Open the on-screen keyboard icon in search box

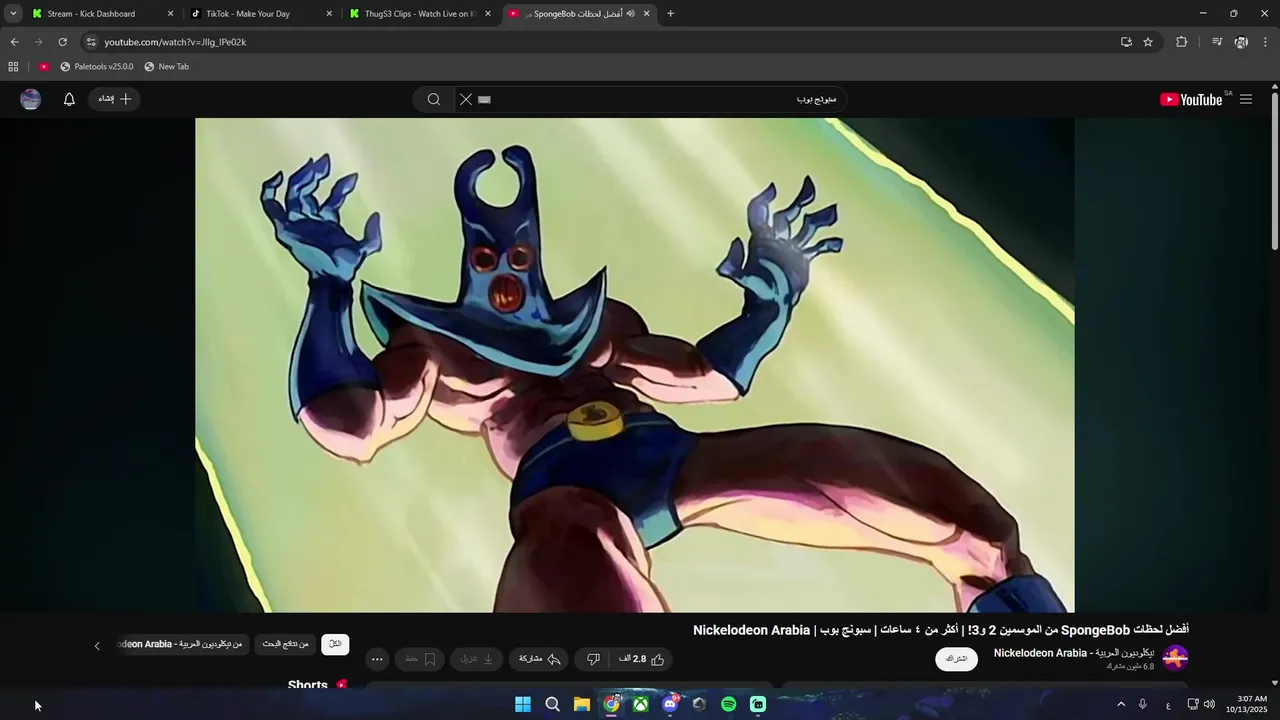(x=485, y=99)
